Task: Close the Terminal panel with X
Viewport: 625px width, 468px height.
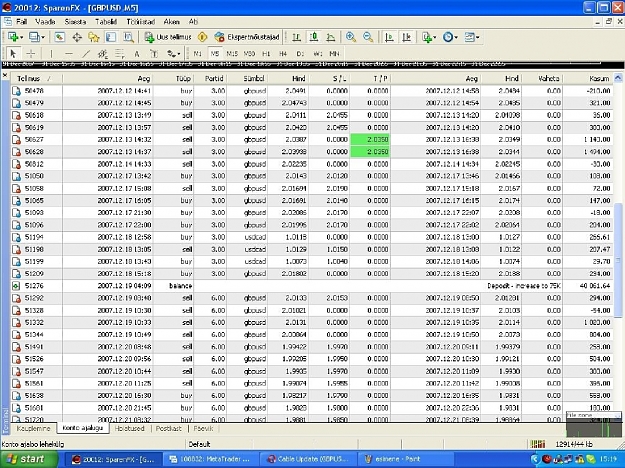Action: (5, 75)
